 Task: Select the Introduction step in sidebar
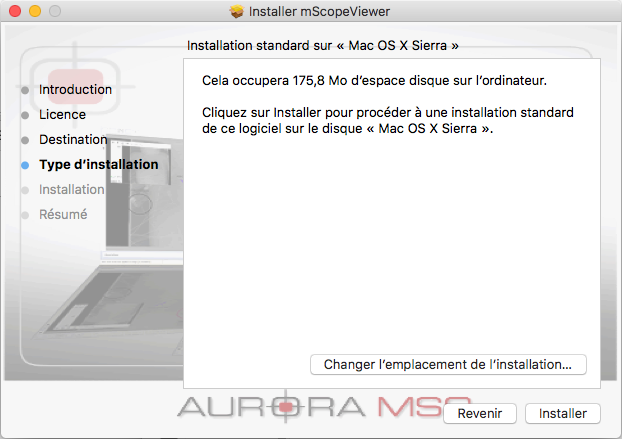pos(75,90)
